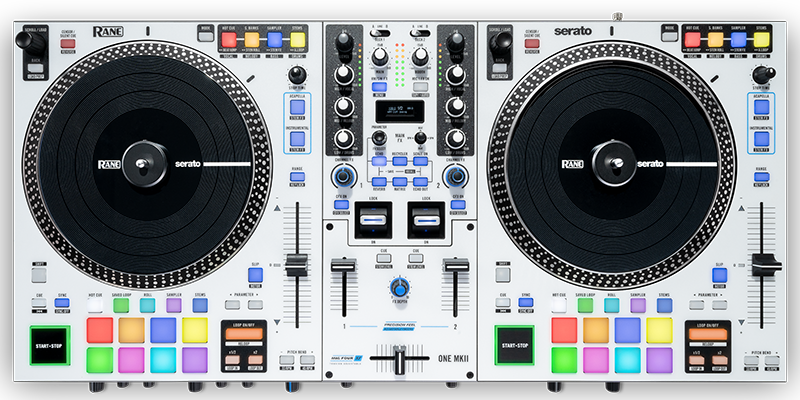Hit the left deck red performance pad

(99, 329)
